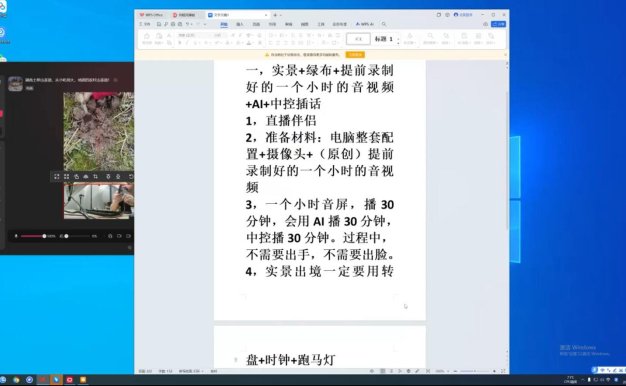Click the red microphone volume slider
Screen dimensions: 626x386
point(34,236)
